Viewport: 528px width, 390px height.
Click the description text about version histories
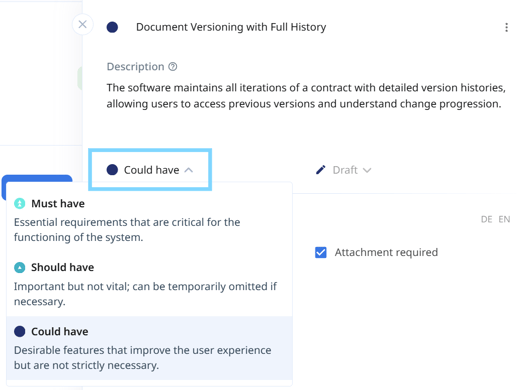(x=306, y=96)
